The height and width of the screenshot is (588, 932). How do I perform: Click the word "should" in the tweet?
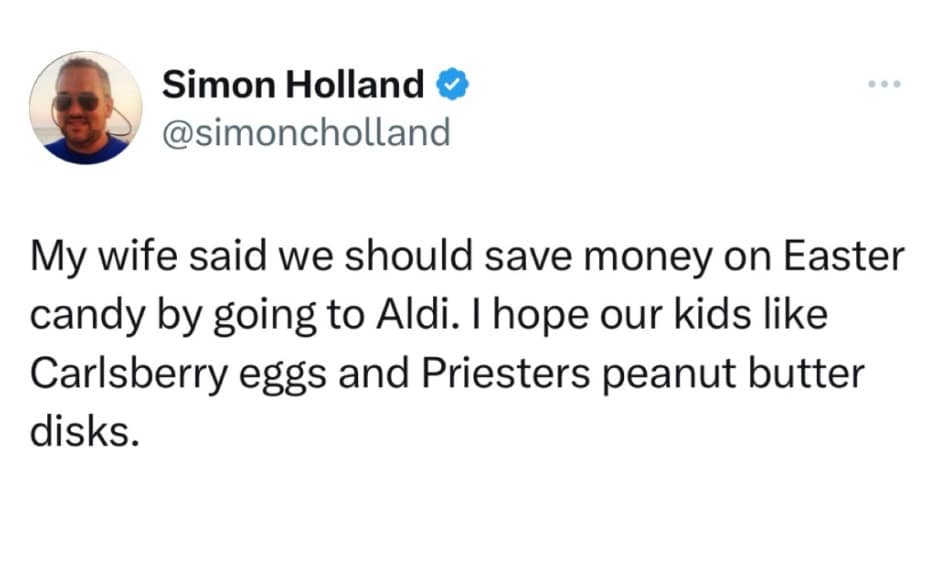coord(406,258)
